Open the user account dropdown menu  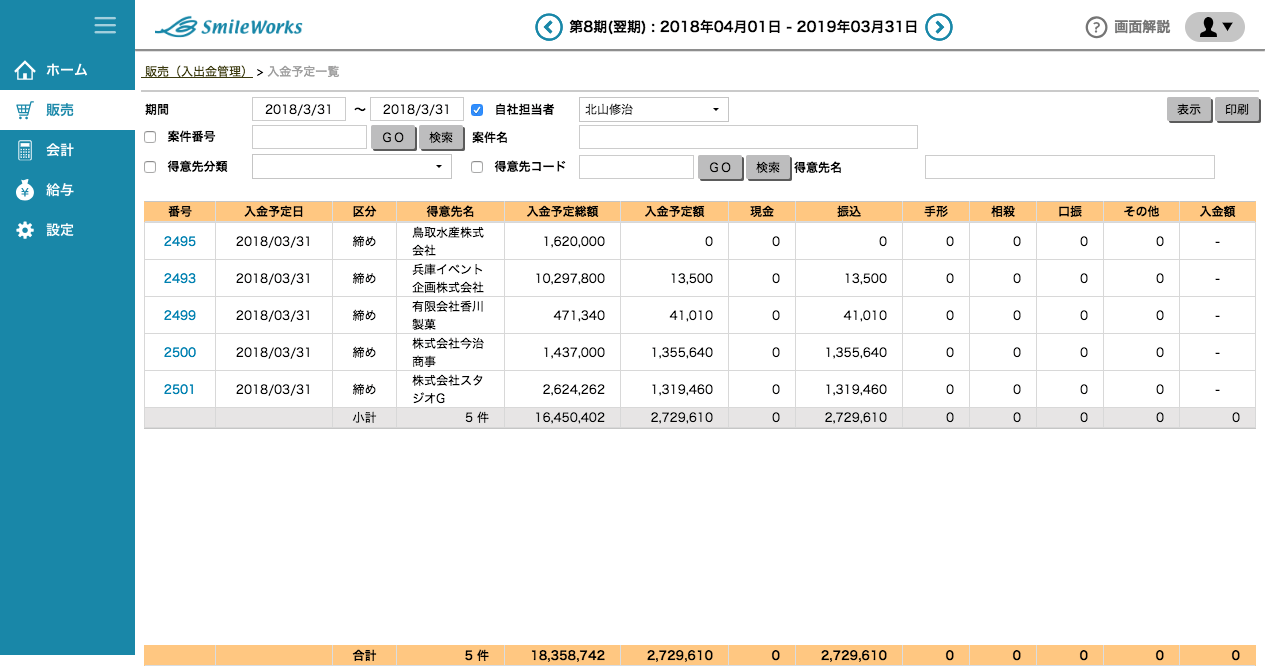pos(1214,27)
